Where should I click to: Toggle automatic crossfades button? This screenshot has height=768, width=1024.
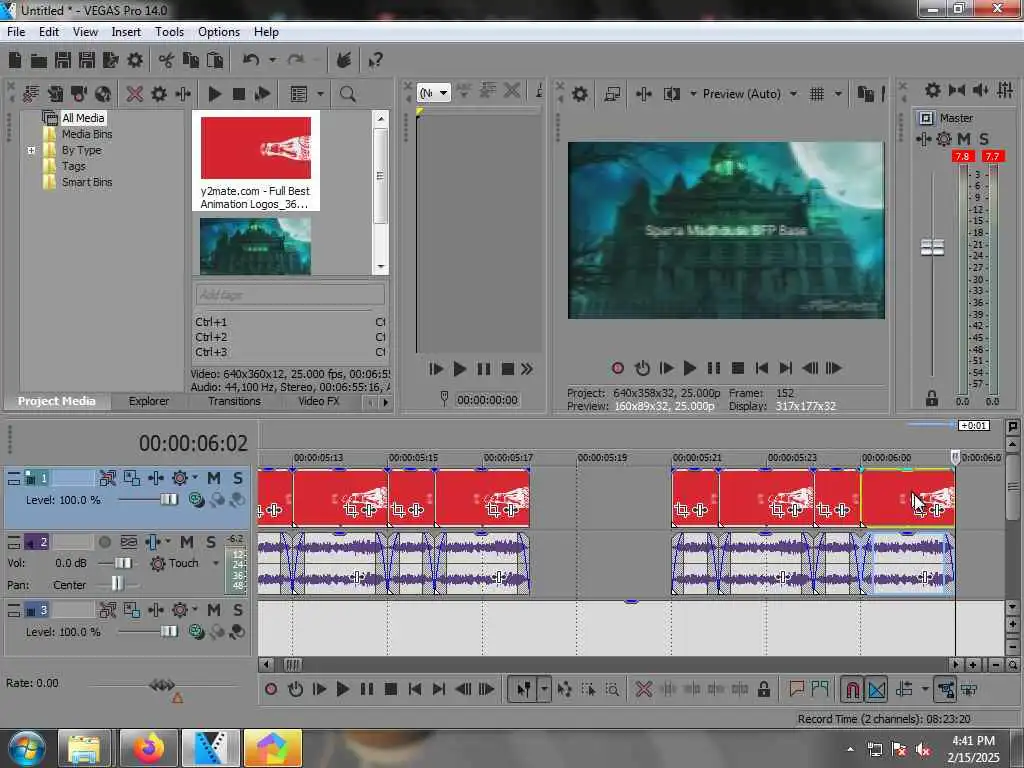coord(876,689)
